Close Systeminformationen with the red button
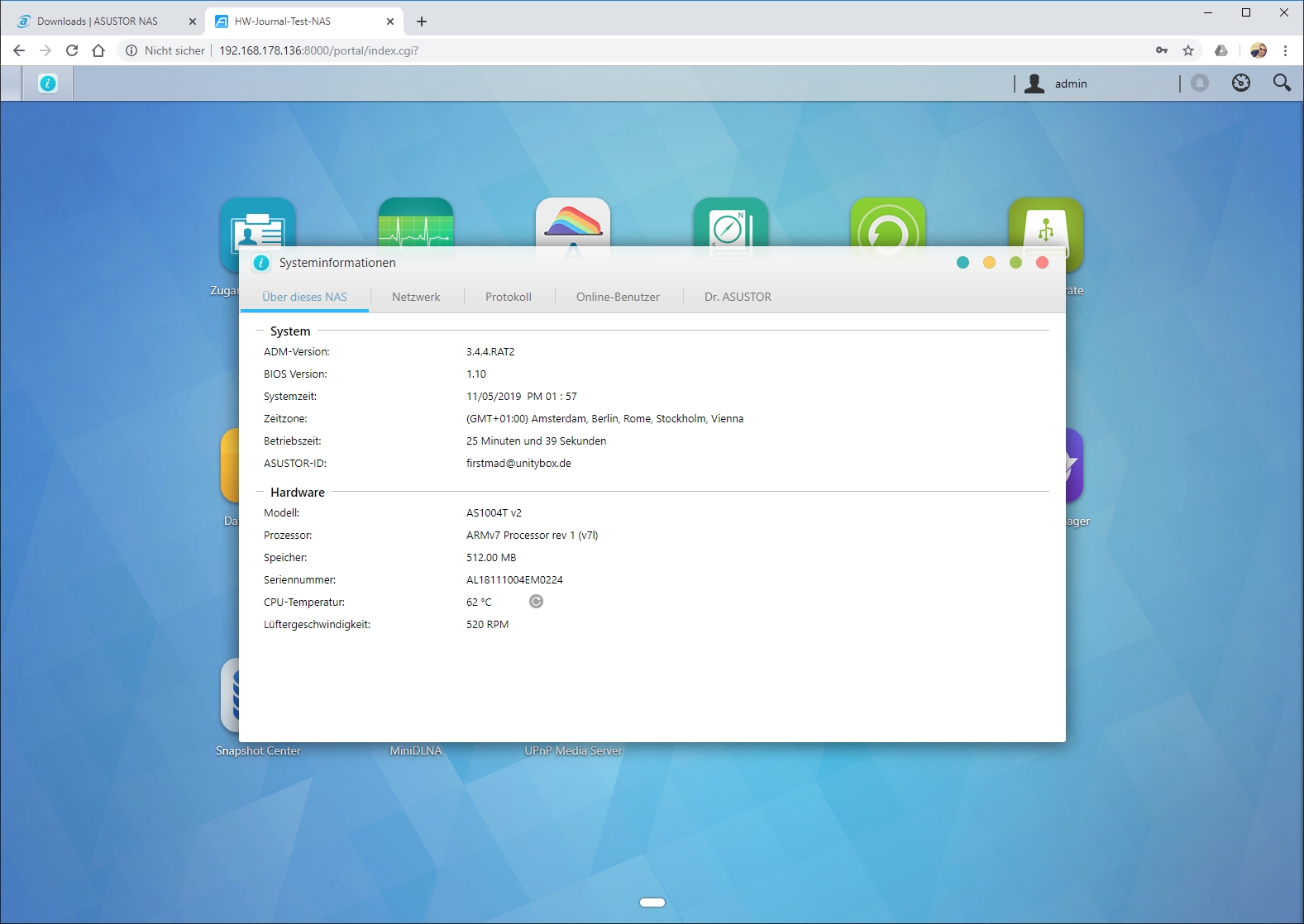1304x924 pixels. tap(1042, 263)
